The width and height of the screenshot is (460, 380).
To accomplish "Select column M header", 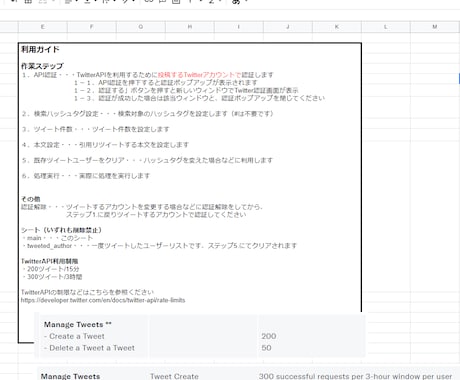I will (x=435, y=27).
